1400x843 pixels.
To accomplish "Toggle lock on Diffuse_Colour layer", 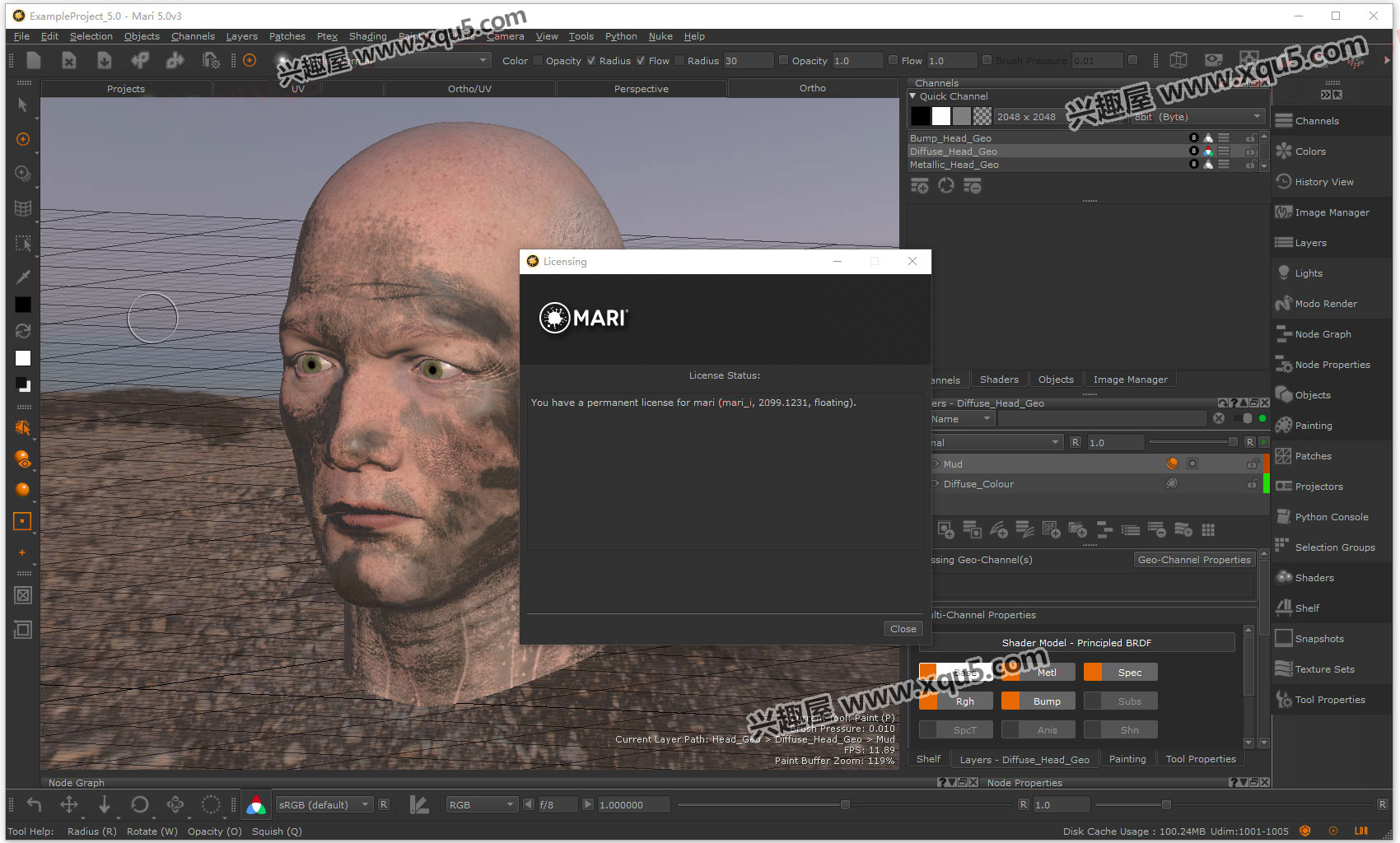I will click(x=1252, y=484).
